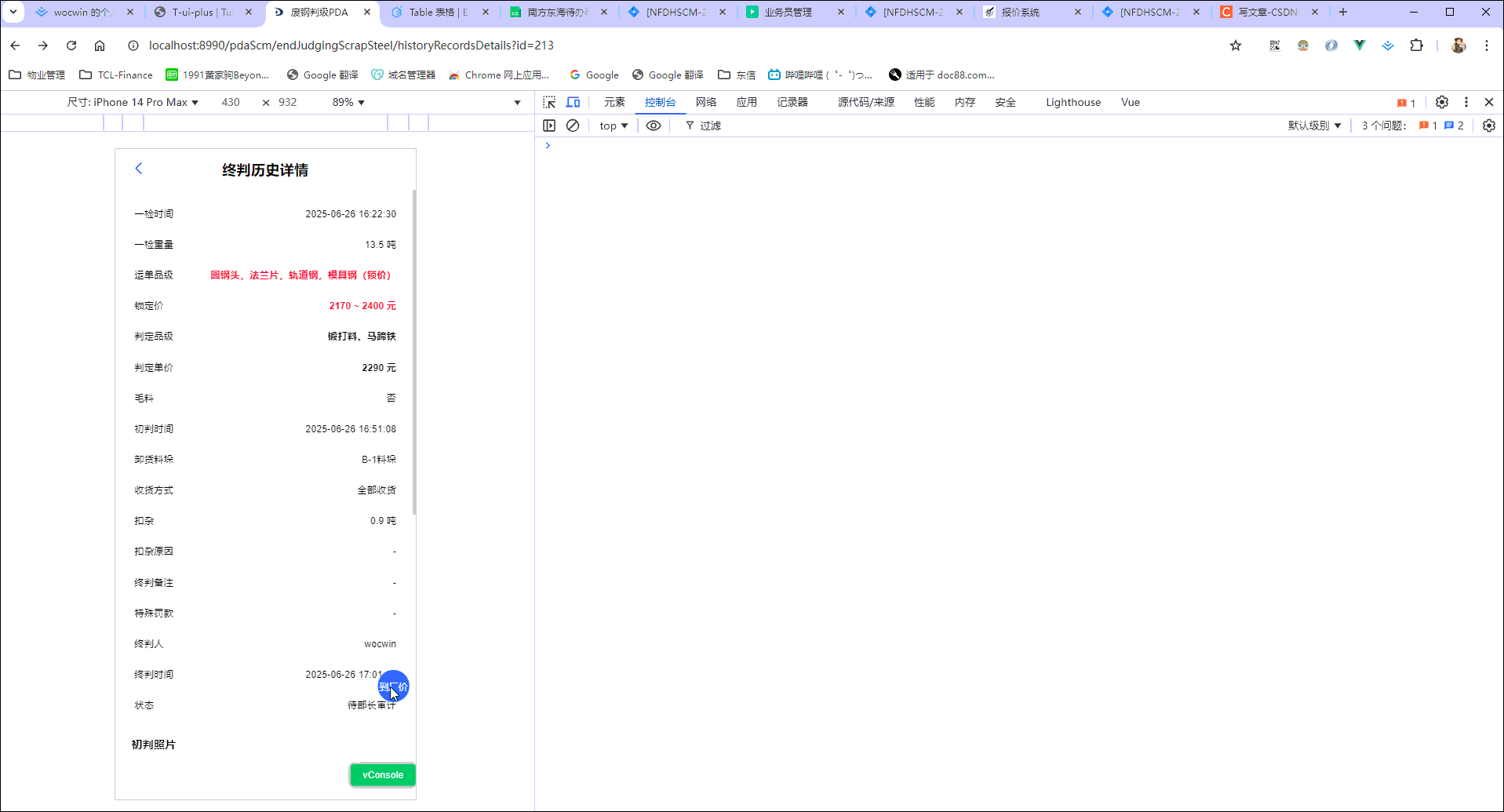This screenshot has height=812, width=1504.
Task: Open the issues panel via red issue counter
Action: [1404, 102]
